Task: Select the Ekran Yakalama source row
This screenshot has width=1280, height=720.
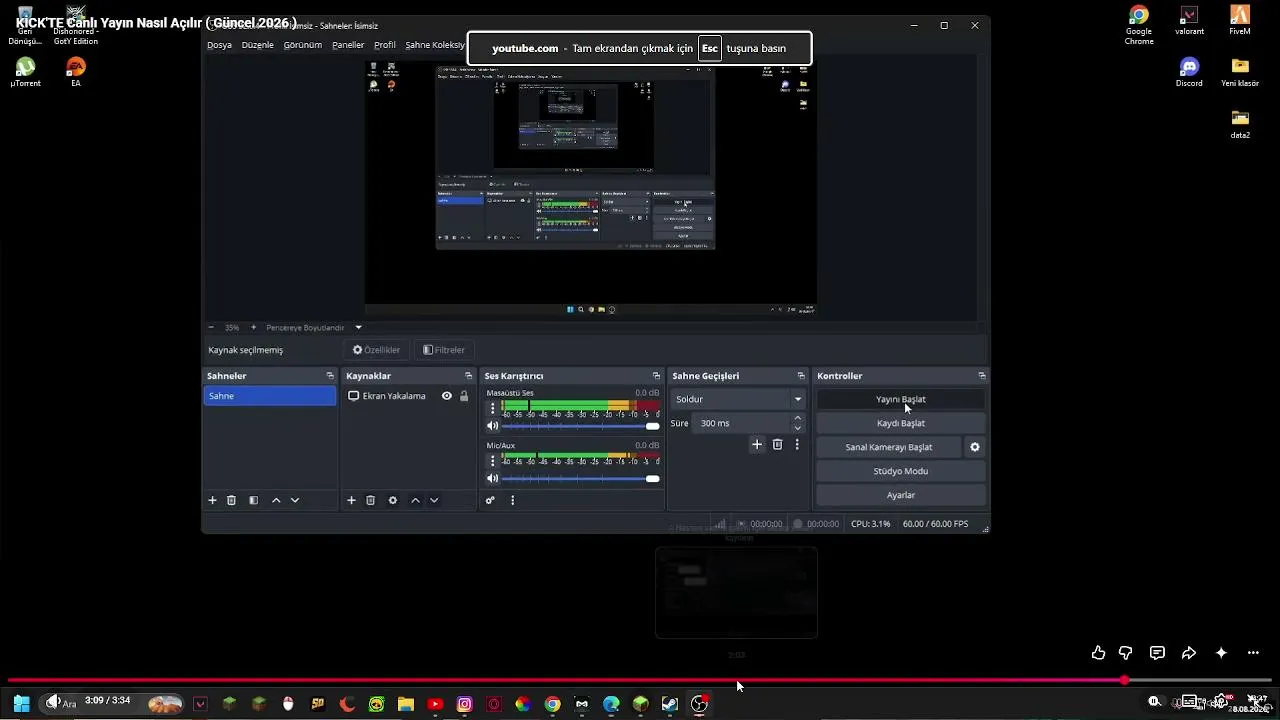Action: click(x=408, y=396)
